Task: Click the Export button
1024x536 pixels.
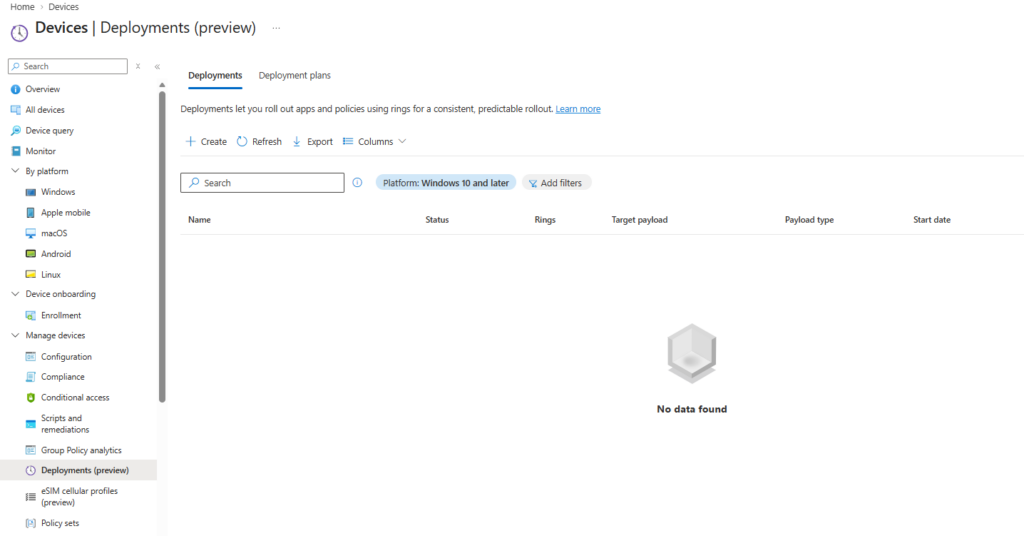Action: coord(313,142)
